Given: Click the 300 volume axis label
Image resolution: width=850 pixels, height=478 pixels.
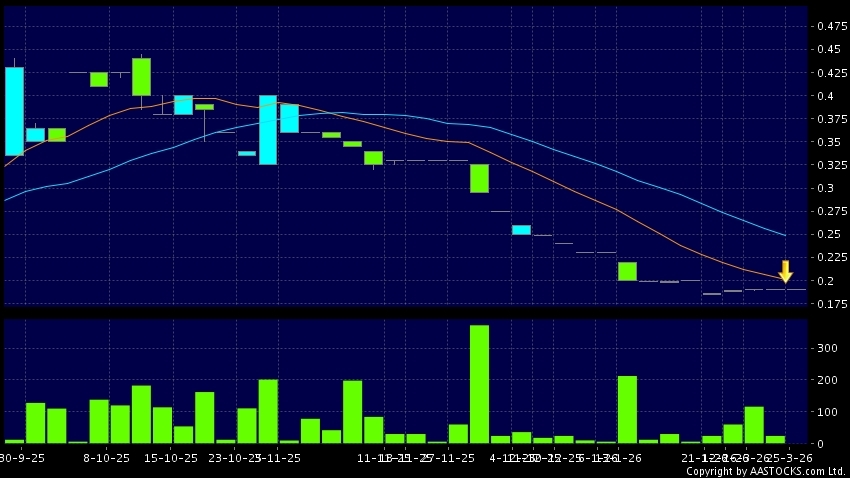Looking at the screenshot, I should 827,348.
